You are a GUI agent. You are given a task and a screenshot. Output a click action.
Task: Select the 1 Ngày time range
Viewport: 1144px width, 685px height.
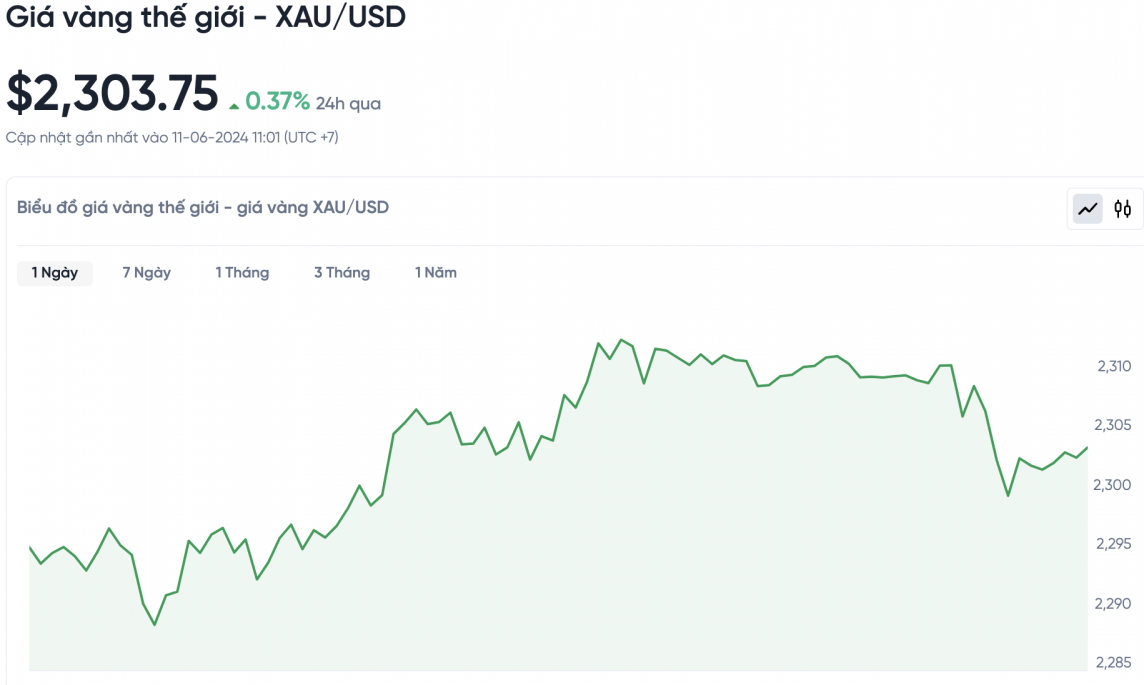[x=55, y=273]
